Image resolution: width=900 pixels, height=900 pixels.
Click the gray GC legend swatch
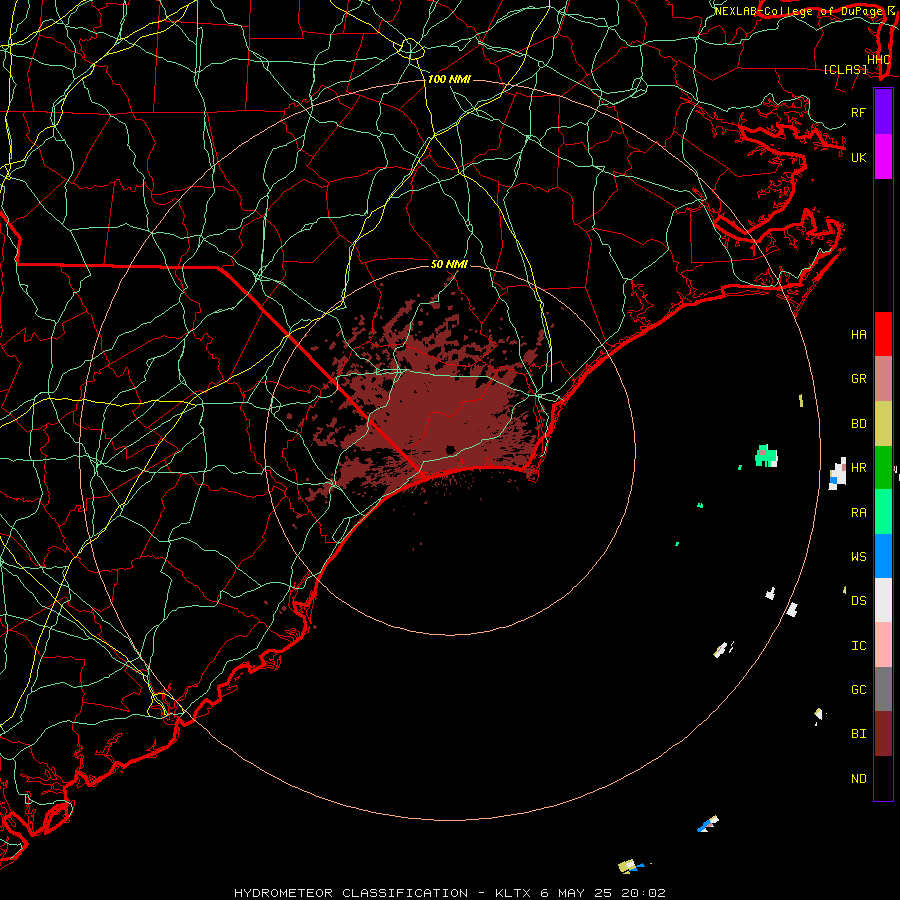click(x=883, y=689)
